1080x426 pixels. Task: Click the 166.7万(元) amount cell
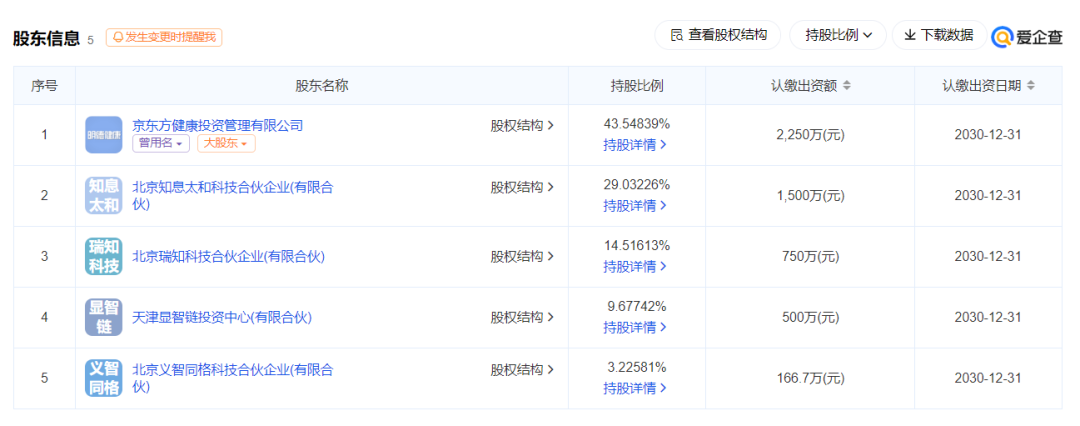[x=810, y=378]
